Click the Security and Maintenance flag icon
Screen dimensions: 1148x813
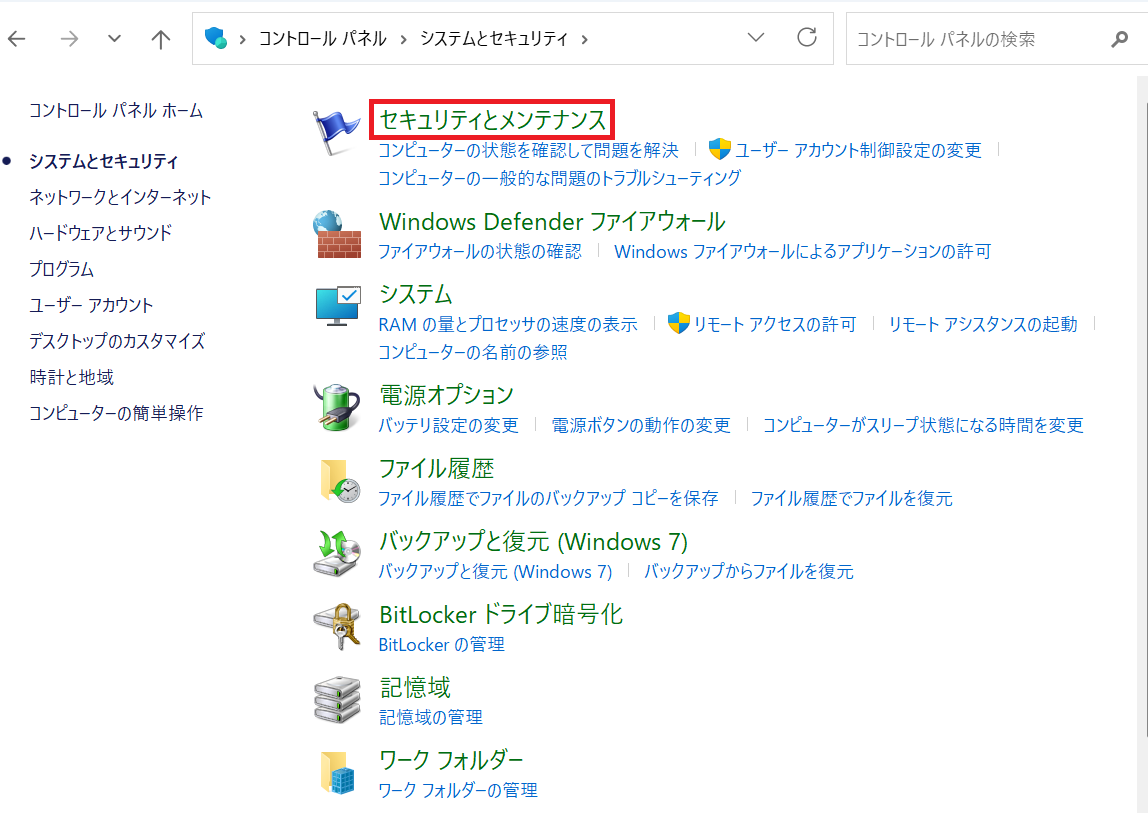tap(336, 133)
